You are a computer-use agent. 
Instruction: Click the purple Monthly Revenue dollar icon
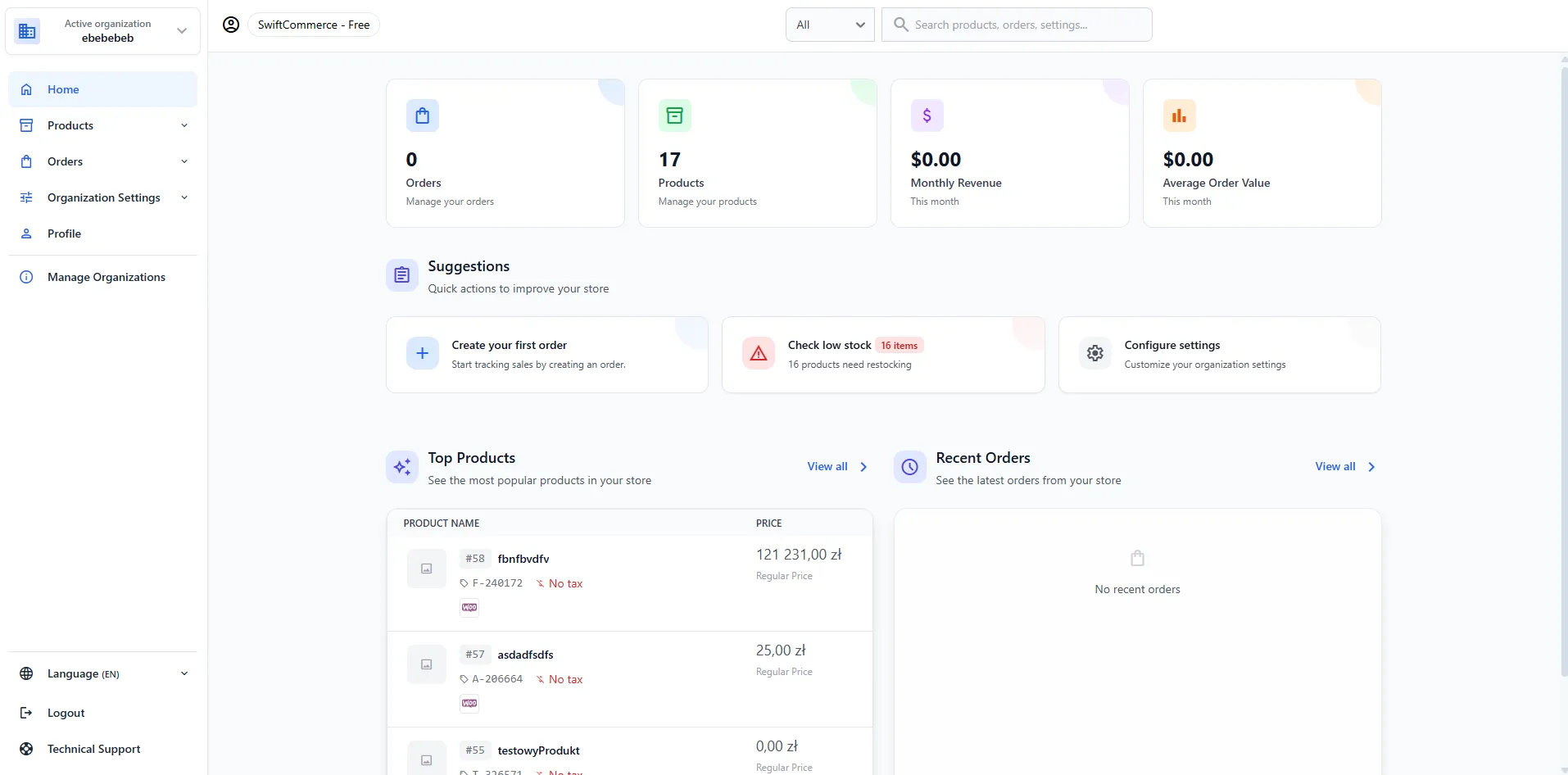coord(927,116)
